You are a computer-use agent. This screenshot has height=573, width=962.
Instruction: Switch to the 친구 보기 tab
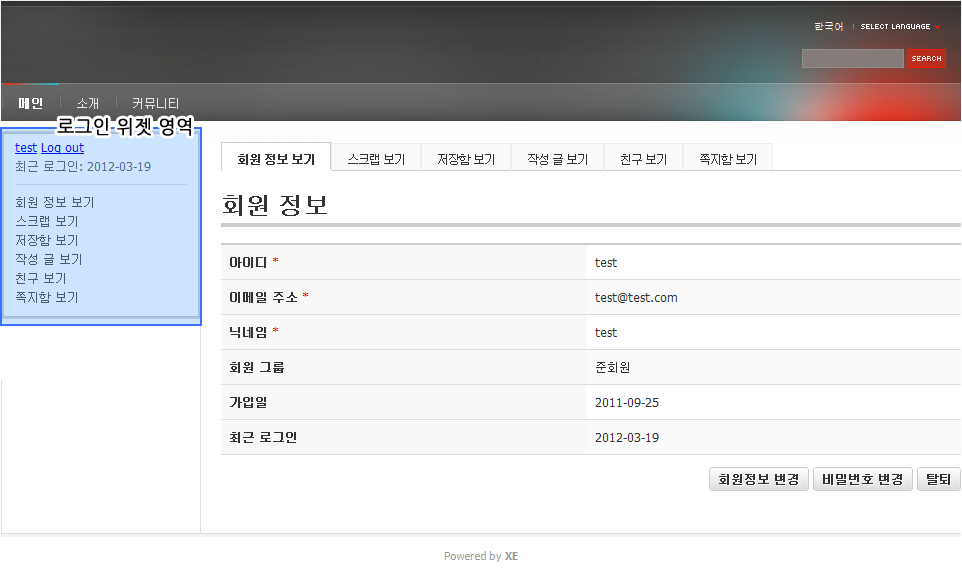[643, 159]
